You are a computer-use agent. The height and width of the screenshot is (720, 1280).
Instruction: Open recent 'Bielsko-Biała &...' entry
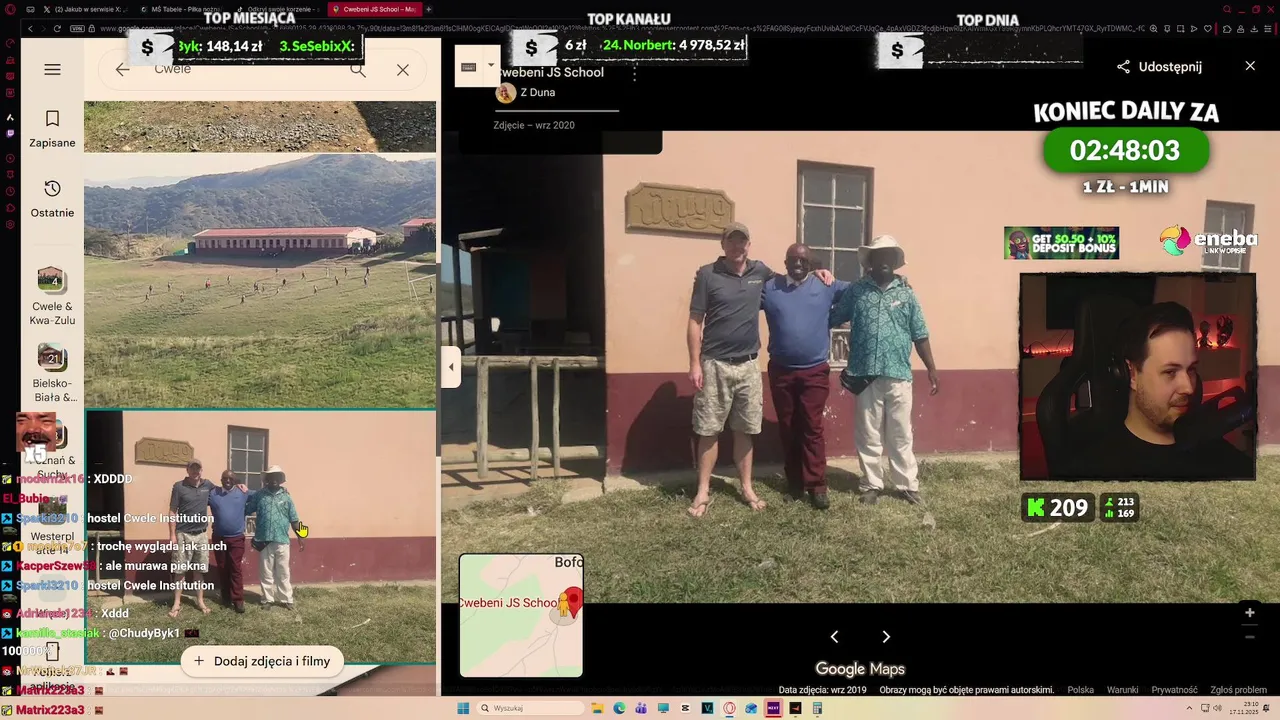[x=53, y=374]
